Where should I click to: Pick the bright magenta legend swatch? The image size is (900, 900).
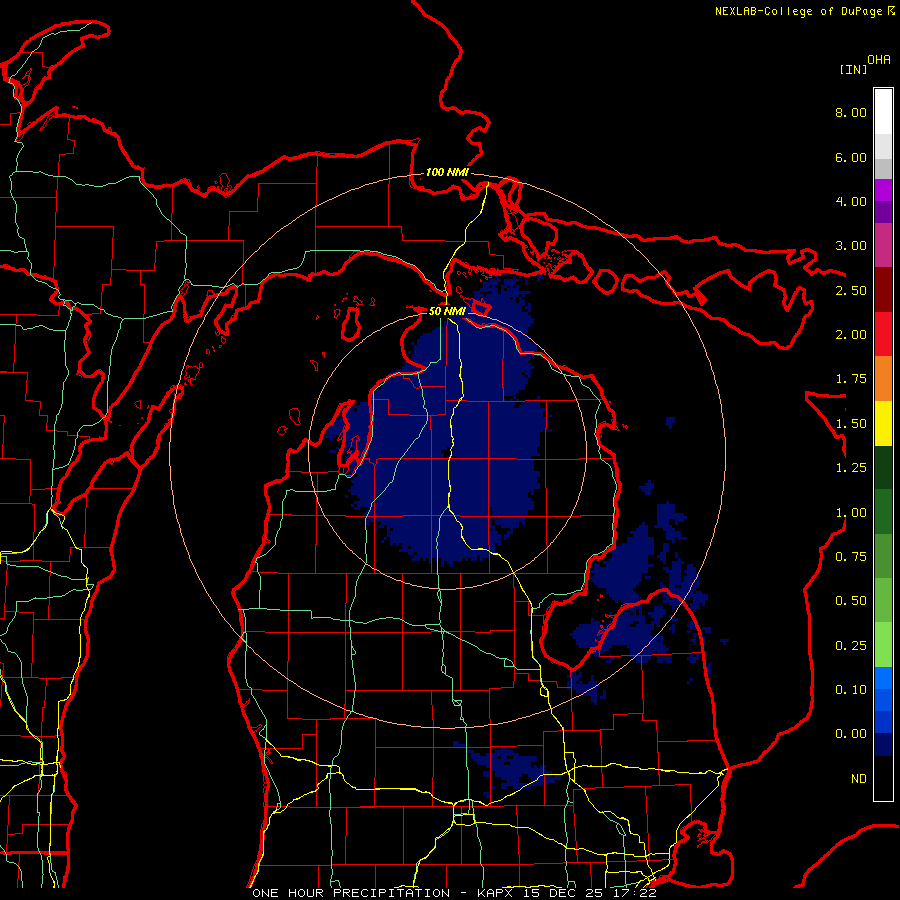pos(883,190)
